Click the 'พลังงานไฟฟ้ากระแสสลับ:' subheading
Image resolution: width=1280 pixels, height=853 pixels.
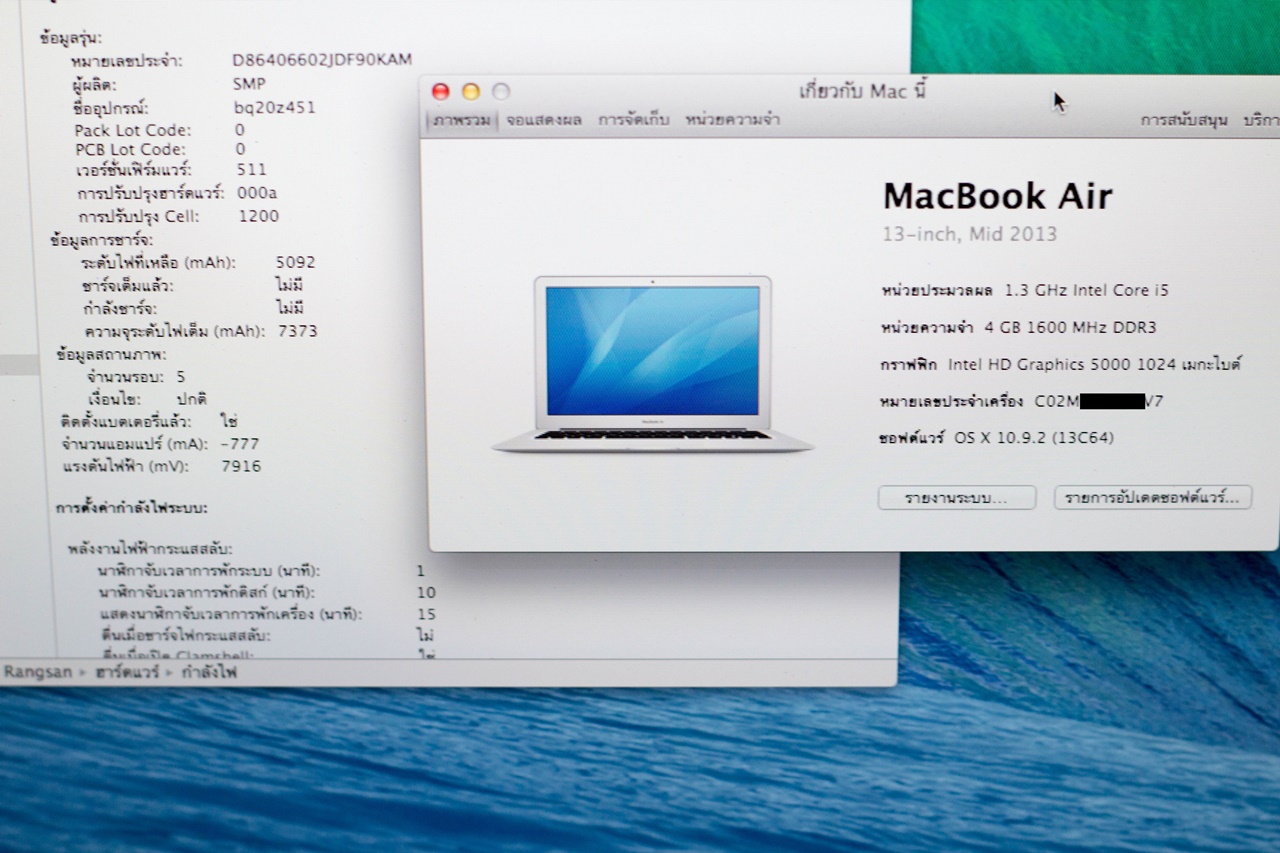[150, 549]
